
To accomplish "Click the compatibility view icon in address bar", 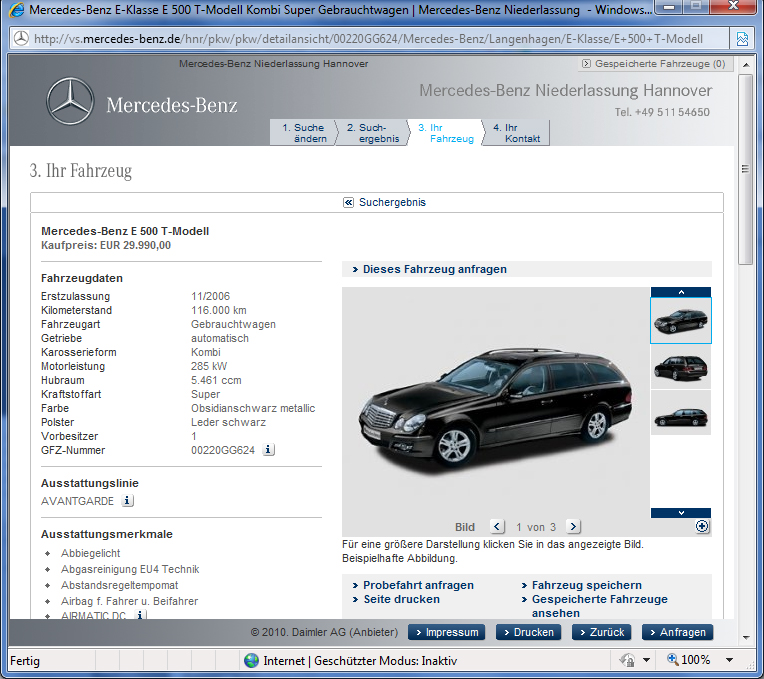I will (x=742, y=38).
